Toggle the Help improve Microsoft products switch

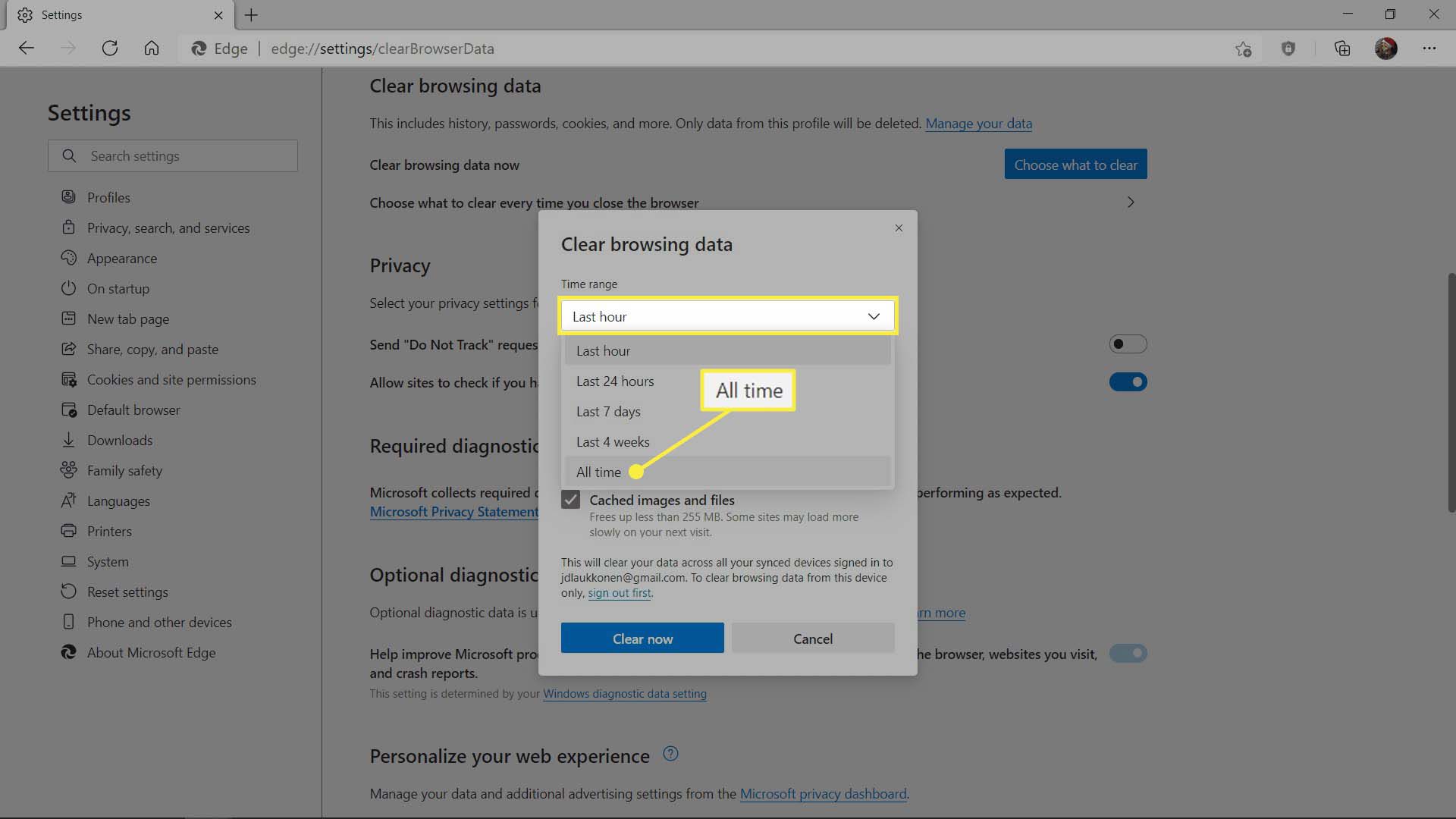click(1128, 654)
